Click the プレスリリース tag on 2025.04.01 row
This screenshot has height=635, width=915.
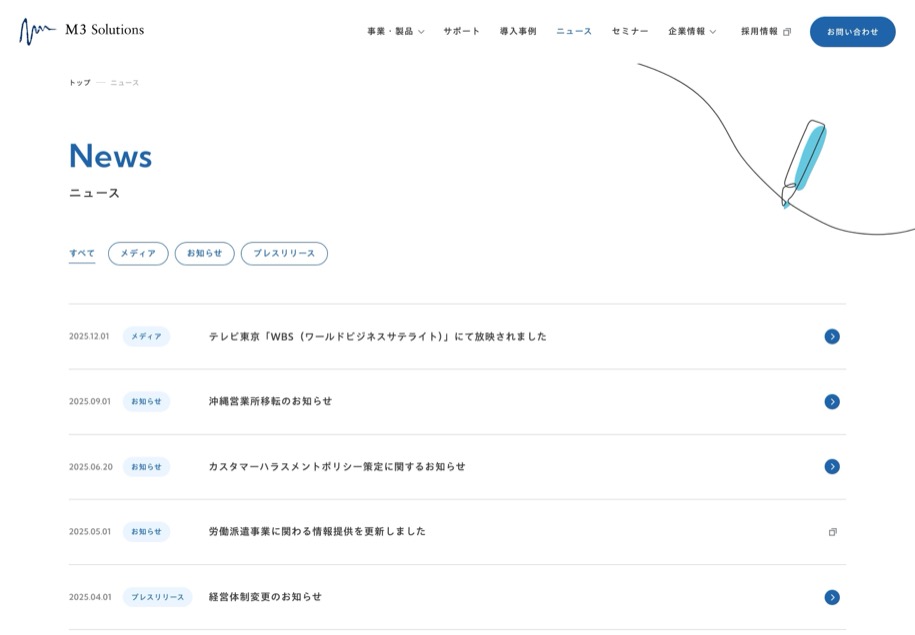158,597
